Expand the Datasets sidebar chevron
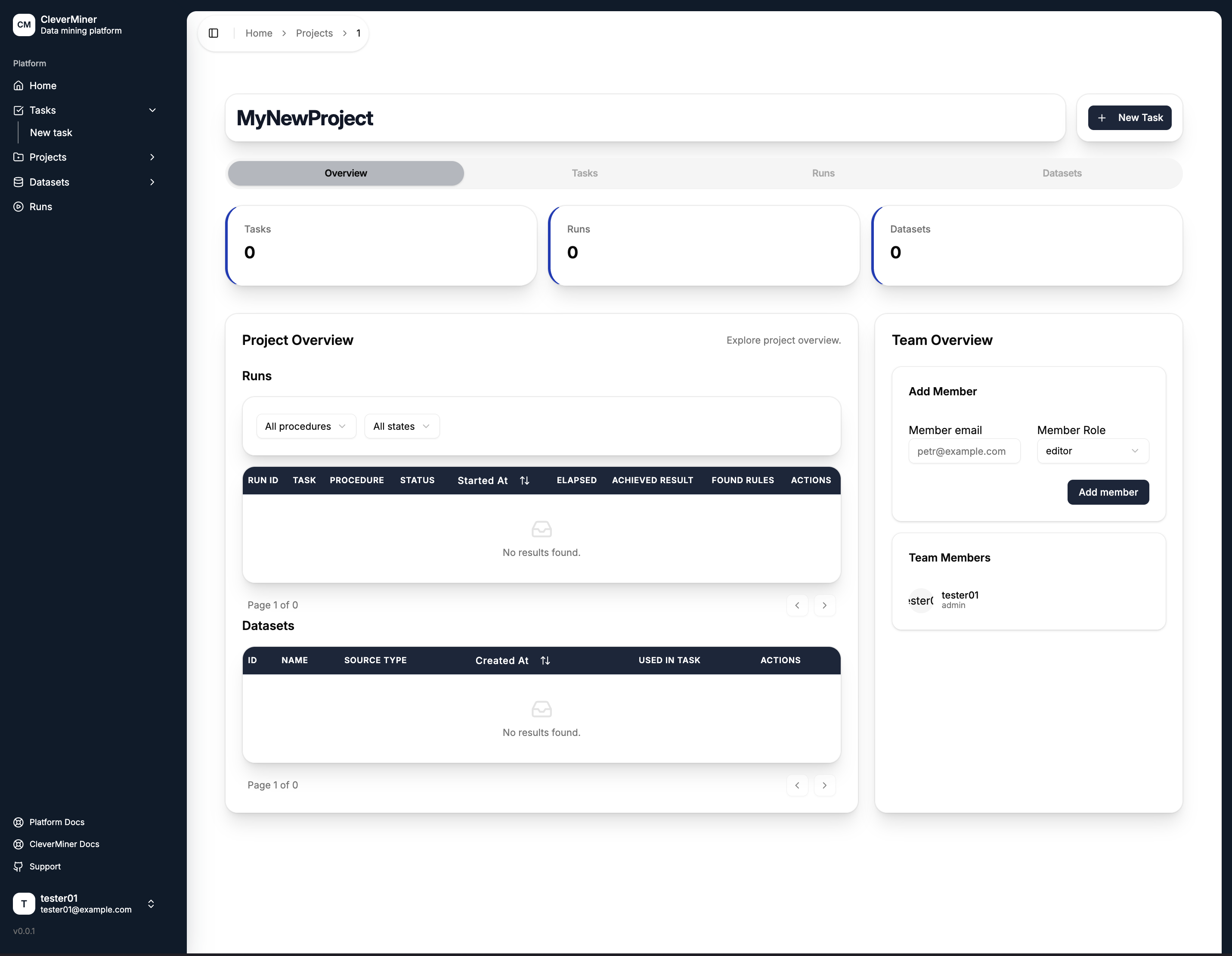This screenshot has height=956, width=1232. point(152,182)
